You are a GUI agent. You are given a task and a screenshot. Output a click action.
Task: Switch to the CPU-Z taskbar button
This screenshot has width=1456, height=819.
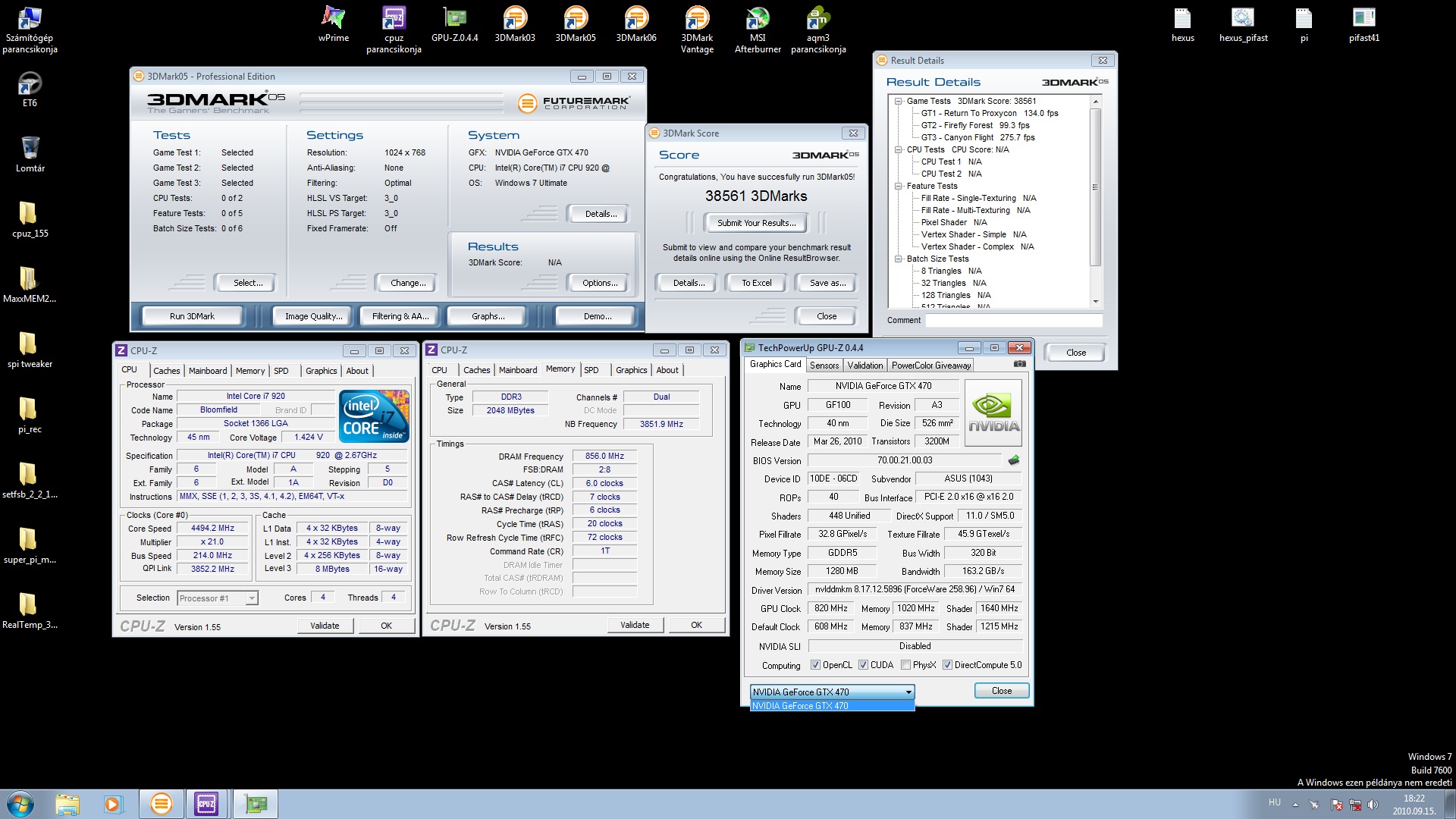pos(206,804)
